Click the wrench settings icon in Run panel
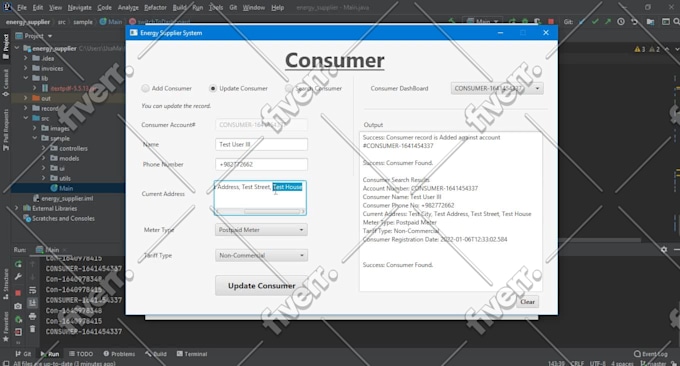 (18, 277)
